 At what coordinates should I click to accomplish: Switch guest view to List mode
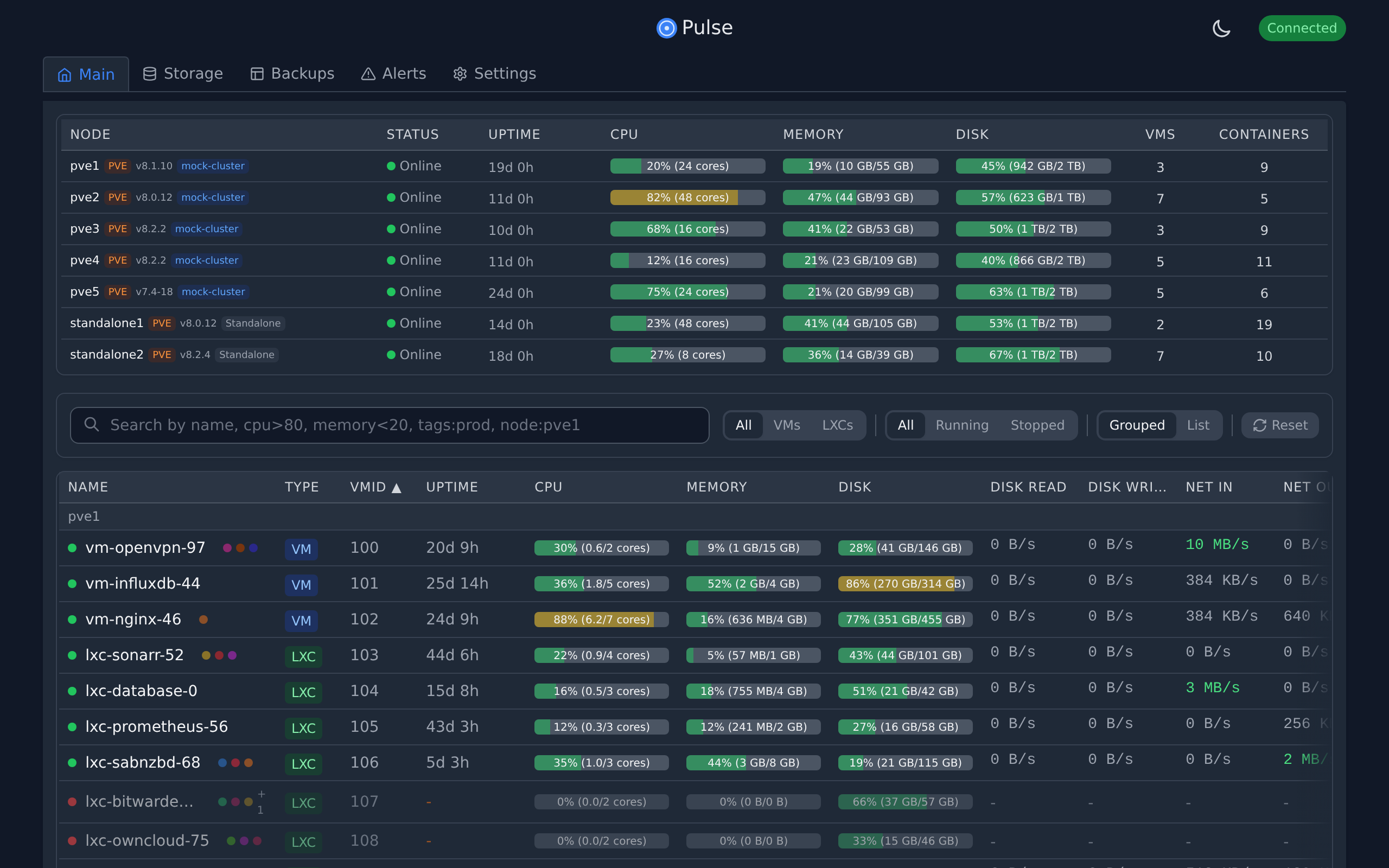tap(1197, 425)
